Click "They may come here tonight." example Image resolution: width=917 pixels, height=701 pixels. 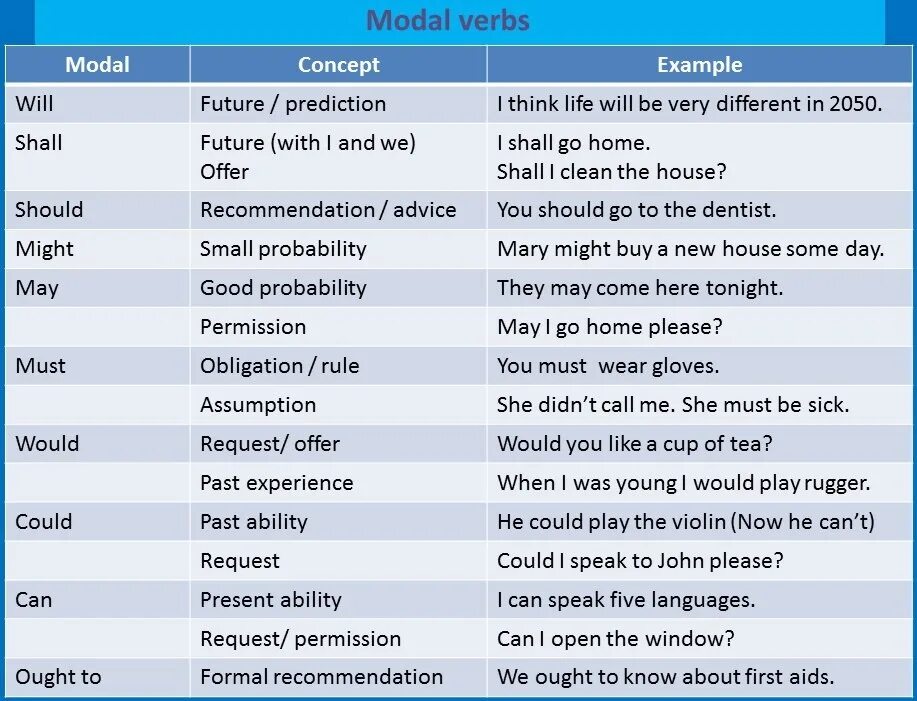point(640,288)
